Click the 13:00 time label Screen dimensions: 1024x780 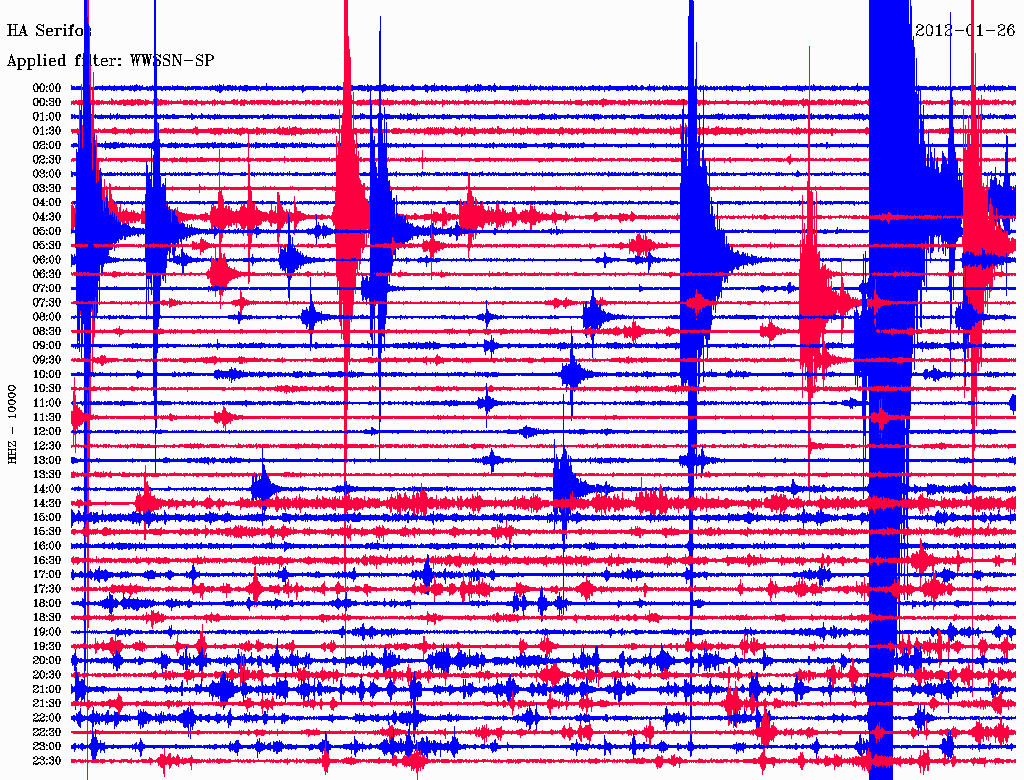click(47, 460)
